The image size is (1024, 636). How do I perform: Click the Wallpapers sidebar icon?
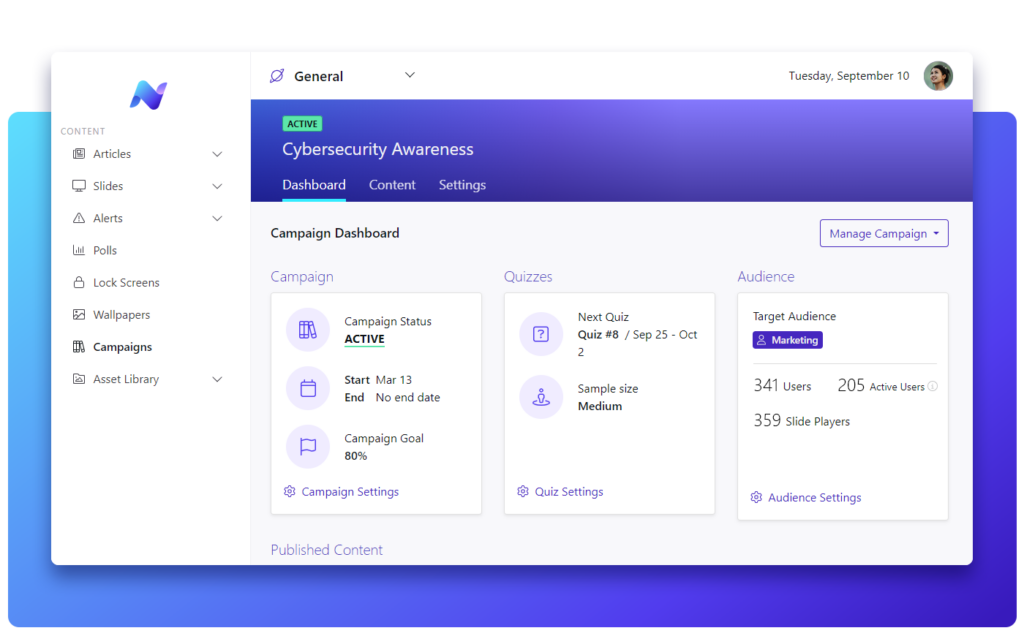81,314
